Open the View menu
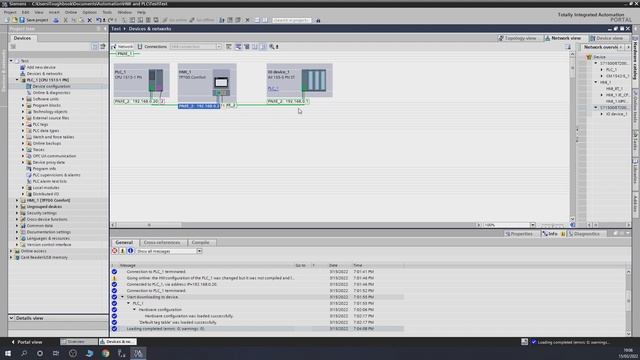Image resolution: width=640 pixels, height=360 pixels. tap(39, 12)
